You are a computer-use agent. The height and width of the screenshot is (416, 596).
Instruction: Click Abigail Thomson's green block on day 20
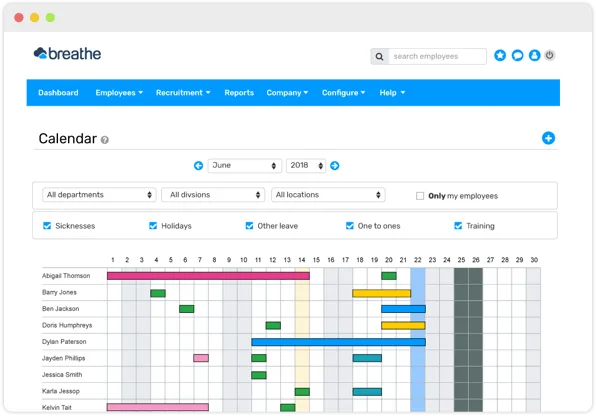(389, 276)
